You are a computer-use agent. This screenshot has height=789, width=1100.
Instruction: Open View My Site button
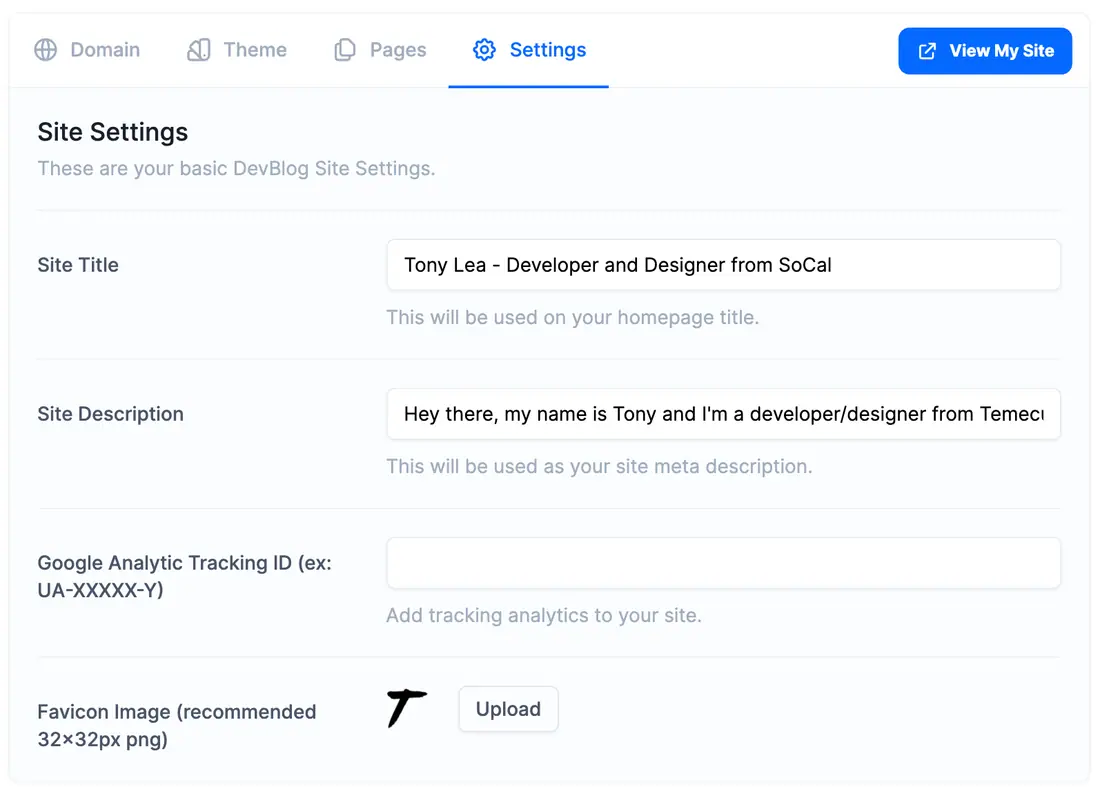[985, 50]
